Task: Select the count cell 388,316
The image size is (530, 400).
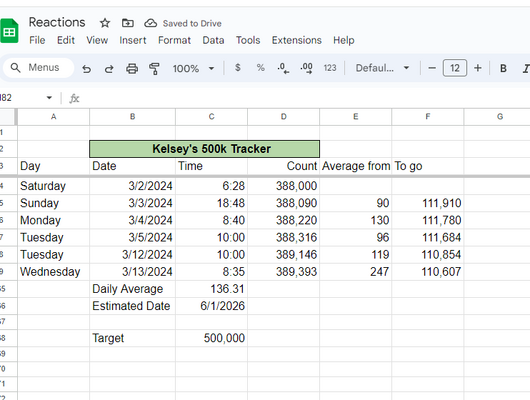Action: 284,237
